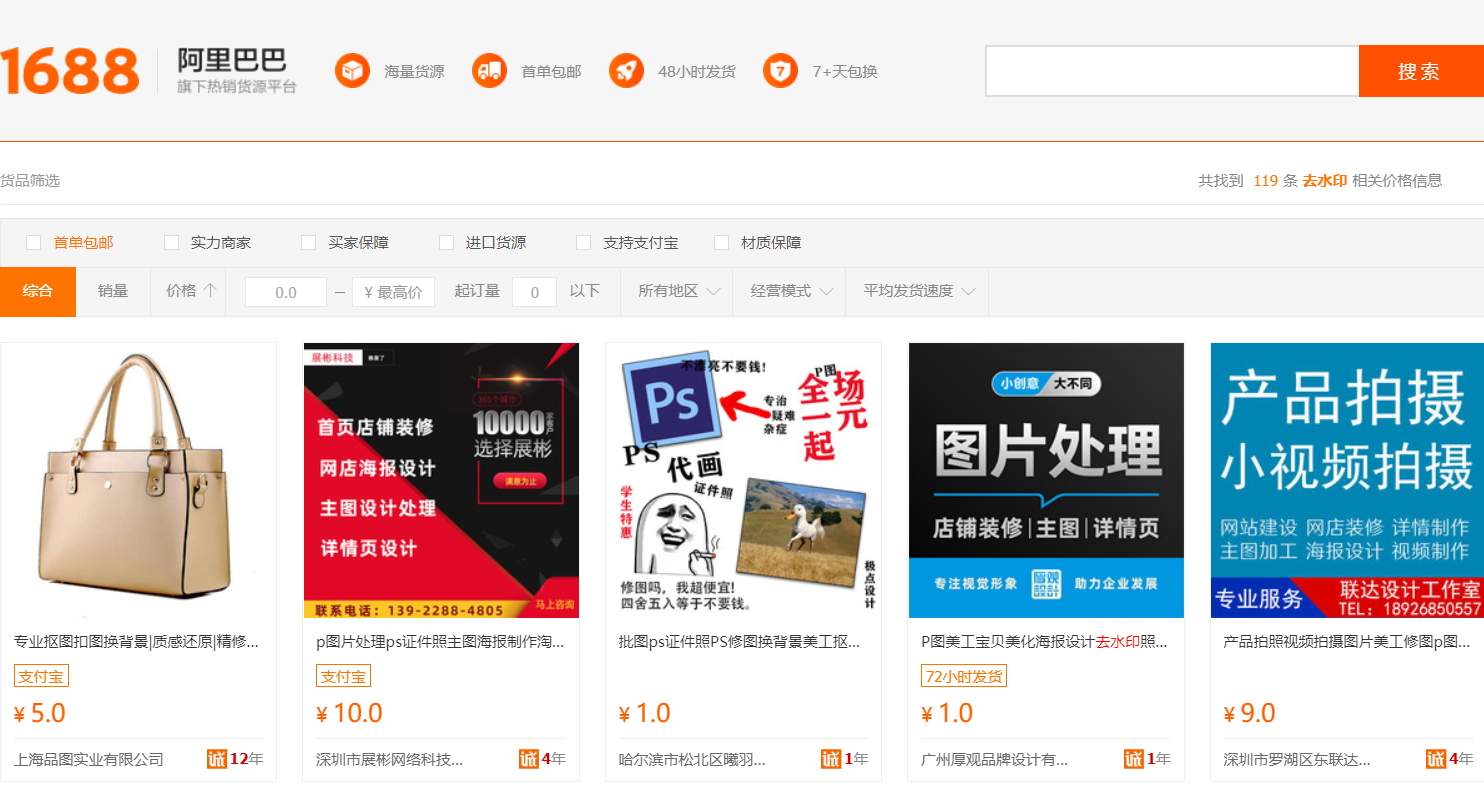Open the 首页店铺装修 red-black product image
Image resolution: width=1484 pixels, height=796 pixels.
441,481
